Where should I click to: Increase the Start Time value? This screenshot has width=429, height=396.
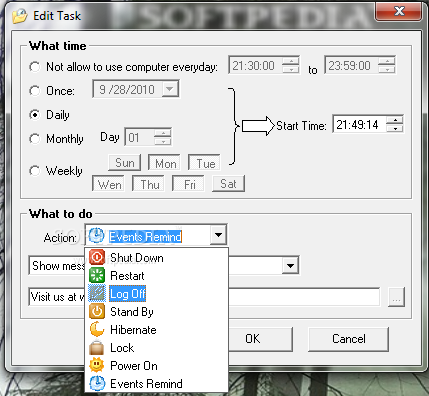click(395, 120)
